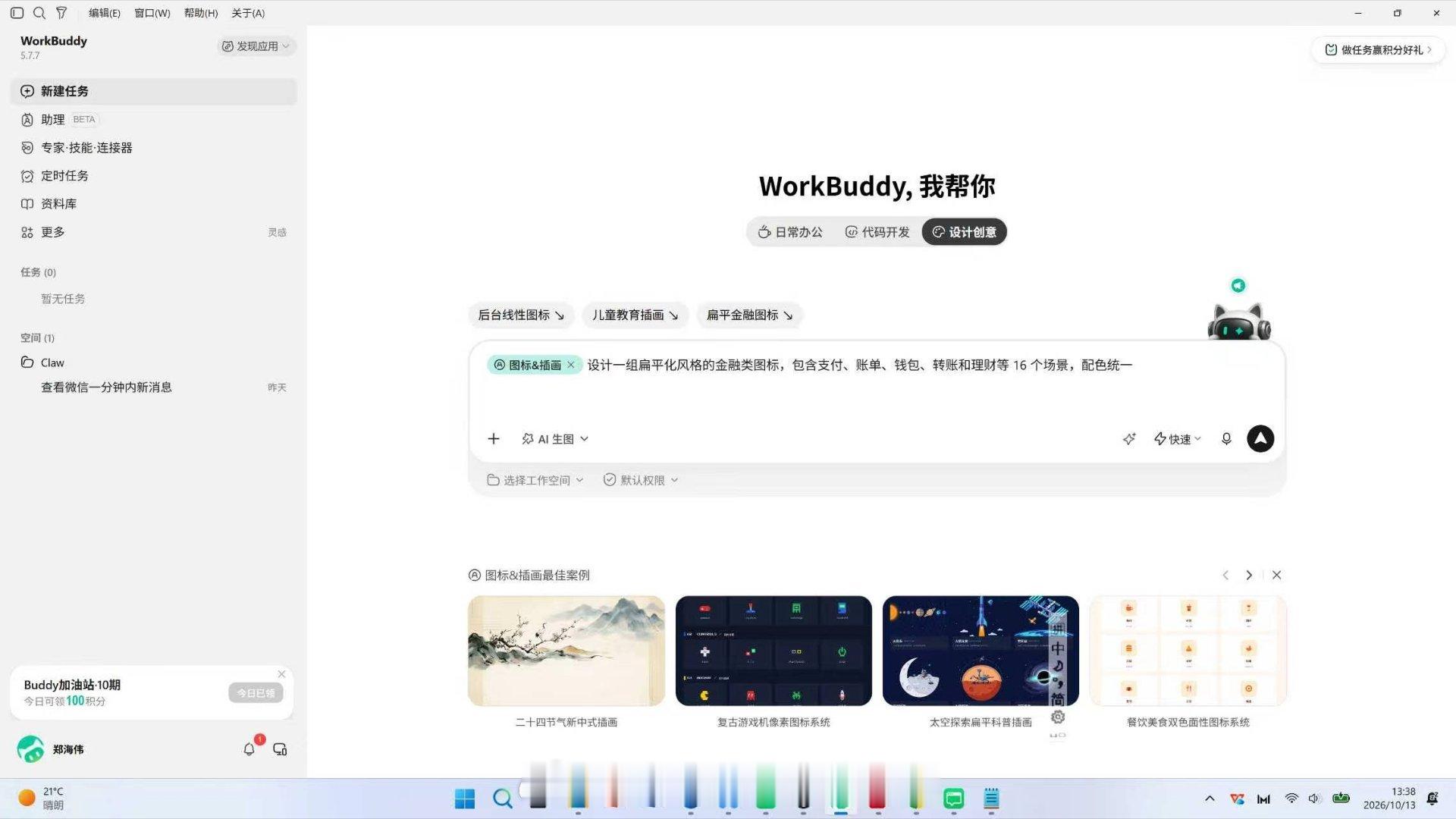Open 专家·技能·连接器 in sidebar
The image size is (1456, 819).
153,148
